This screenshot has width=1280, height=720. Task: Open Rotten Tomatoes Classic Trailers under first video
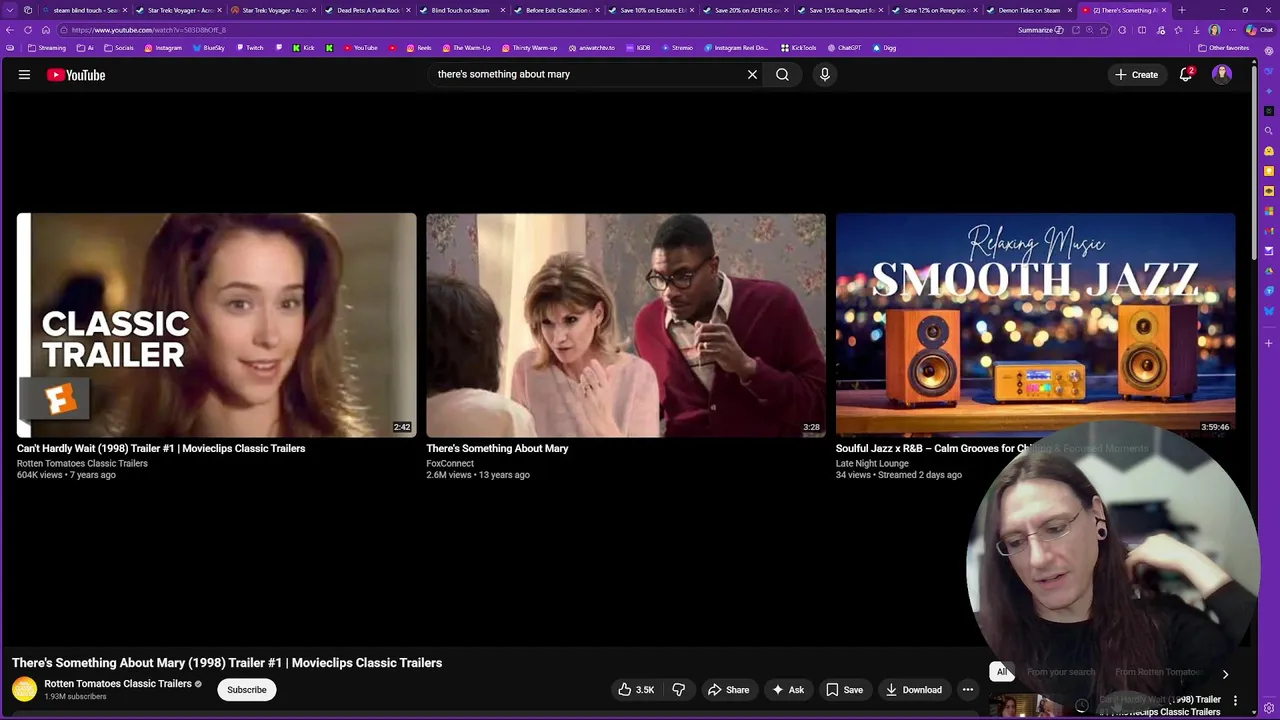point(82,463)
